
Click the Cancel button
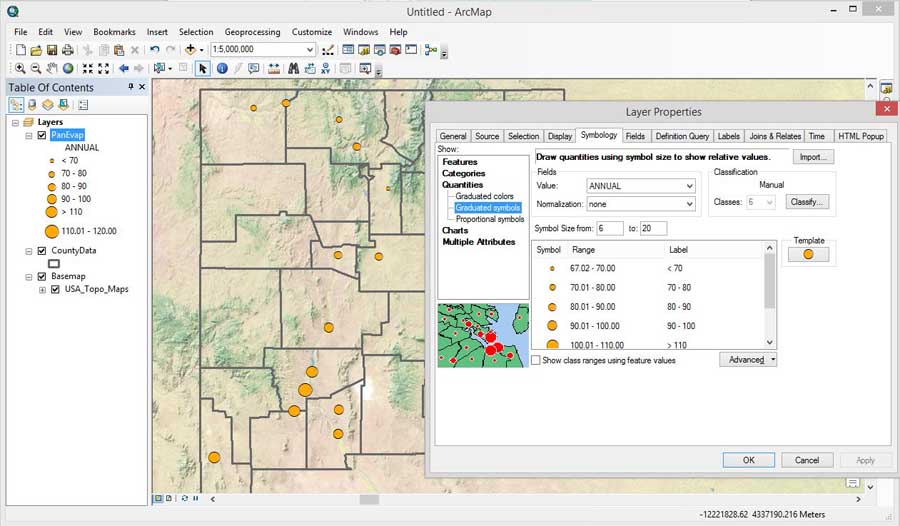[806, 461]
